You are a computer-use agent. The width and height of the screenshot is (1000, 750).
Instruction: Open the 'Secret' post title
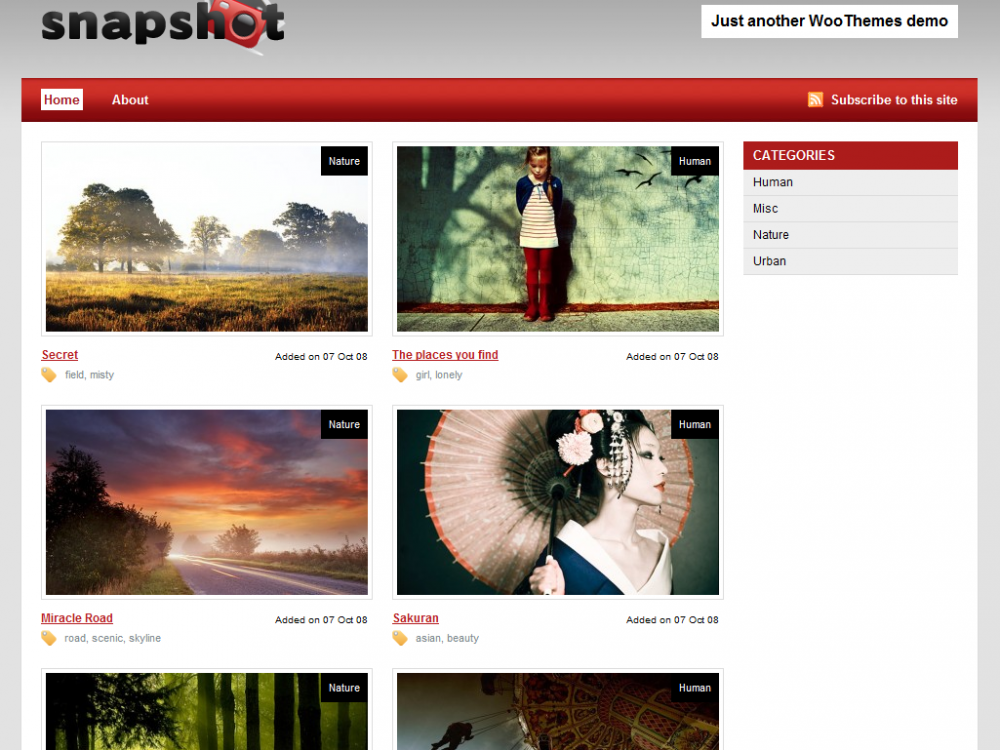click(x=60, y=355)
